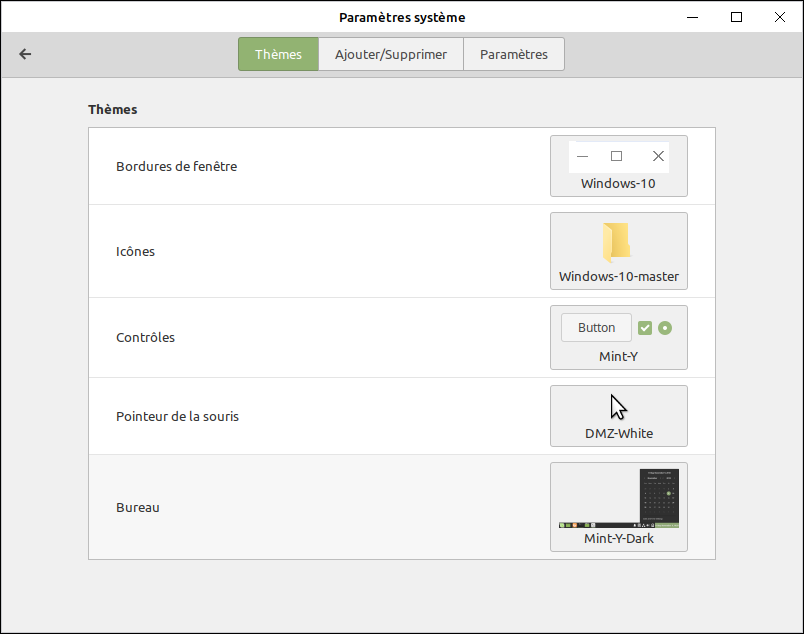Screen dimensions: 804x634
Task: Click the 'Bureau' row label
Action: pyautogui.click(x=138, y=507)
